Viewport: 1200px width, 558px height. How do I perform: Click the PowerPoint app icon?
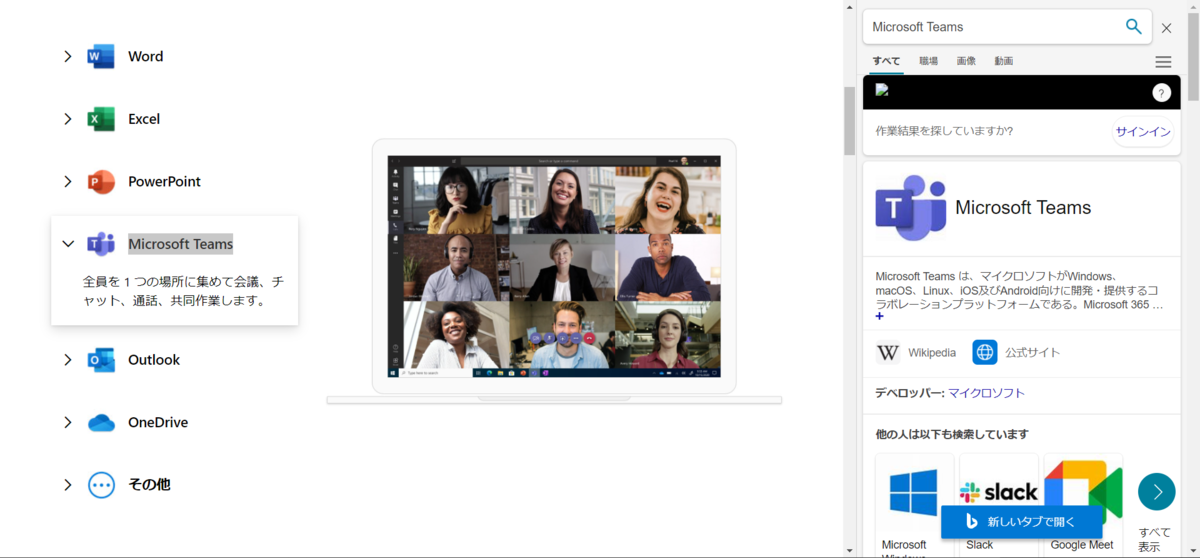pyautogui.click(x=101, y=182)
